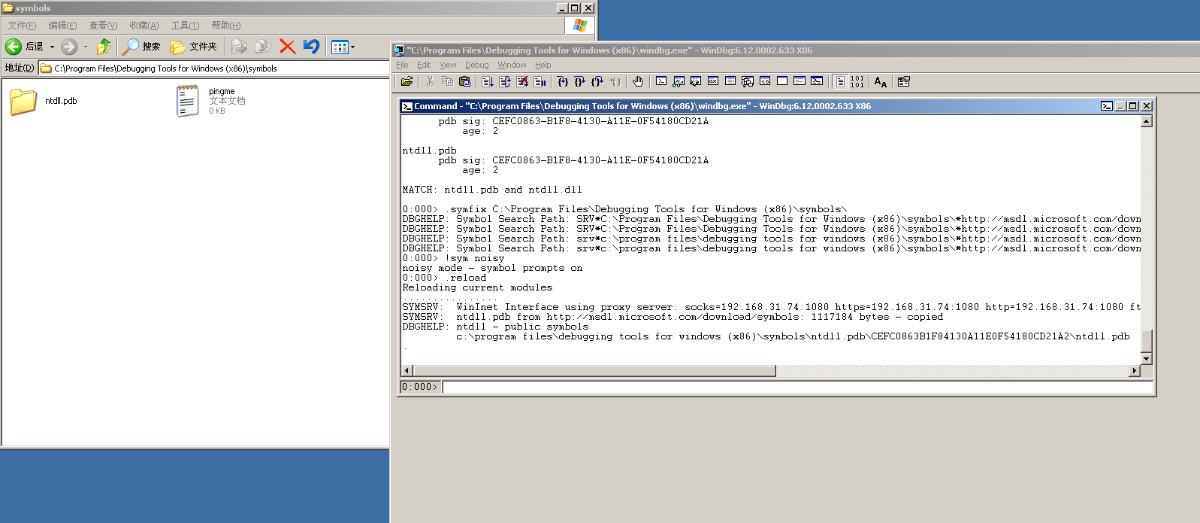
Task: Click the Restart debugging icon
Action: (x=504, y=81)
